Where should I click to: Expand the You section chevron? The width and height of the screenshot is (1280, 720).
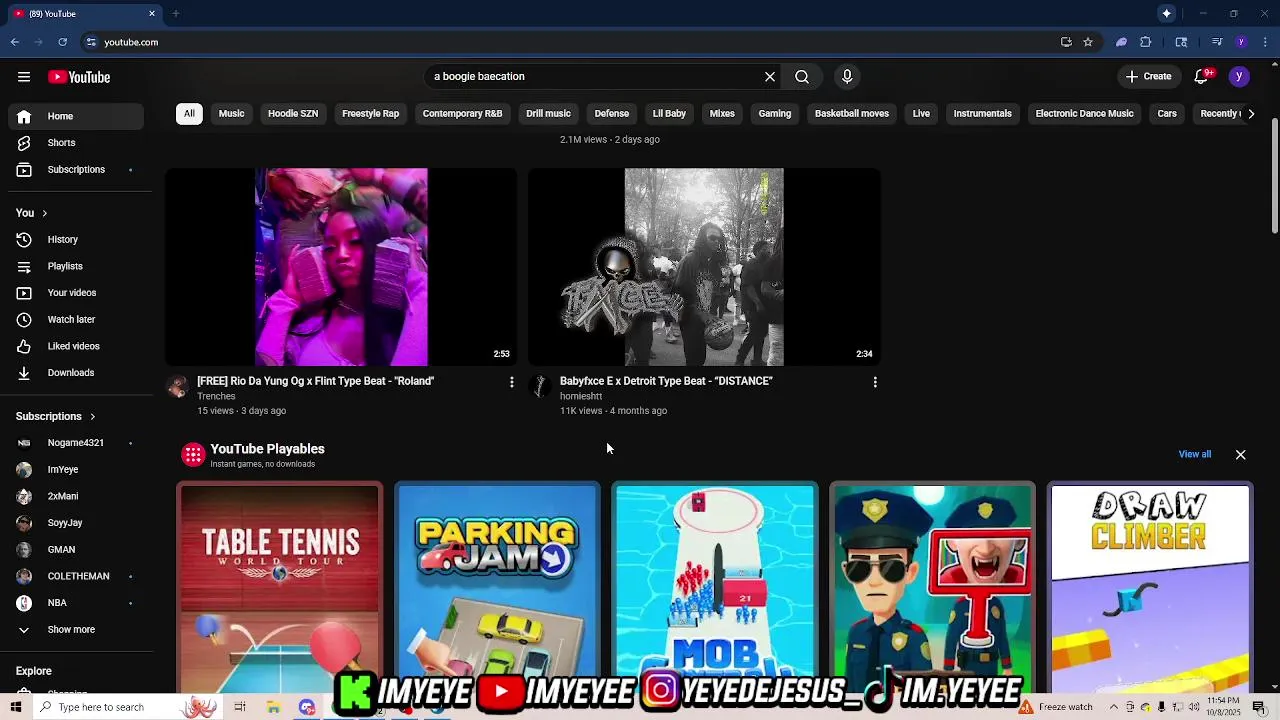pos(44,213)
